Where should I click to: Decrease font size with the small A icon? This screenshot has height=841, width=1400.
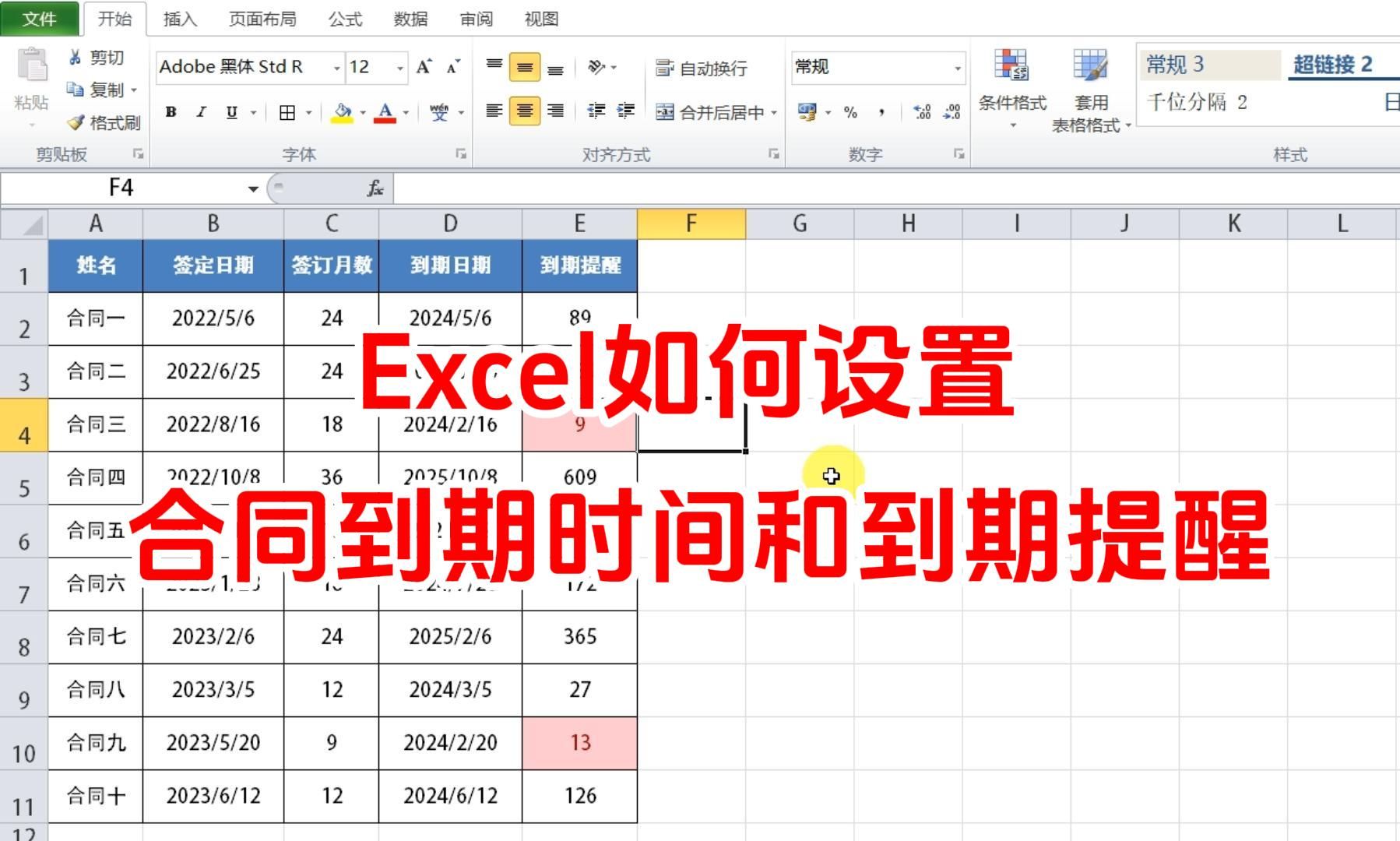(453, 67)
